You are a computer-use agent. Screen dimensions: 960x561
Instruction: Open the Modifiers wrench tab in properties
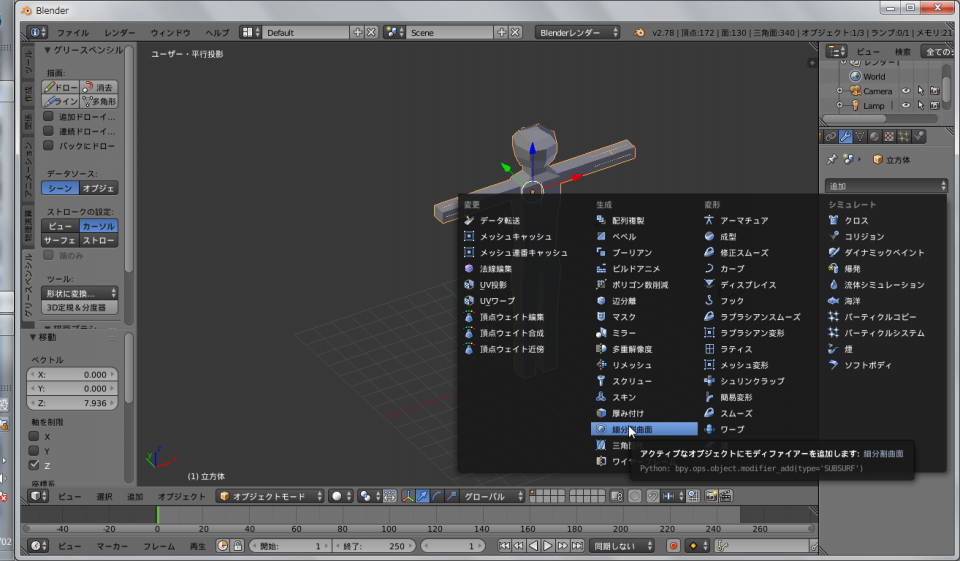(x=846, y=137)
